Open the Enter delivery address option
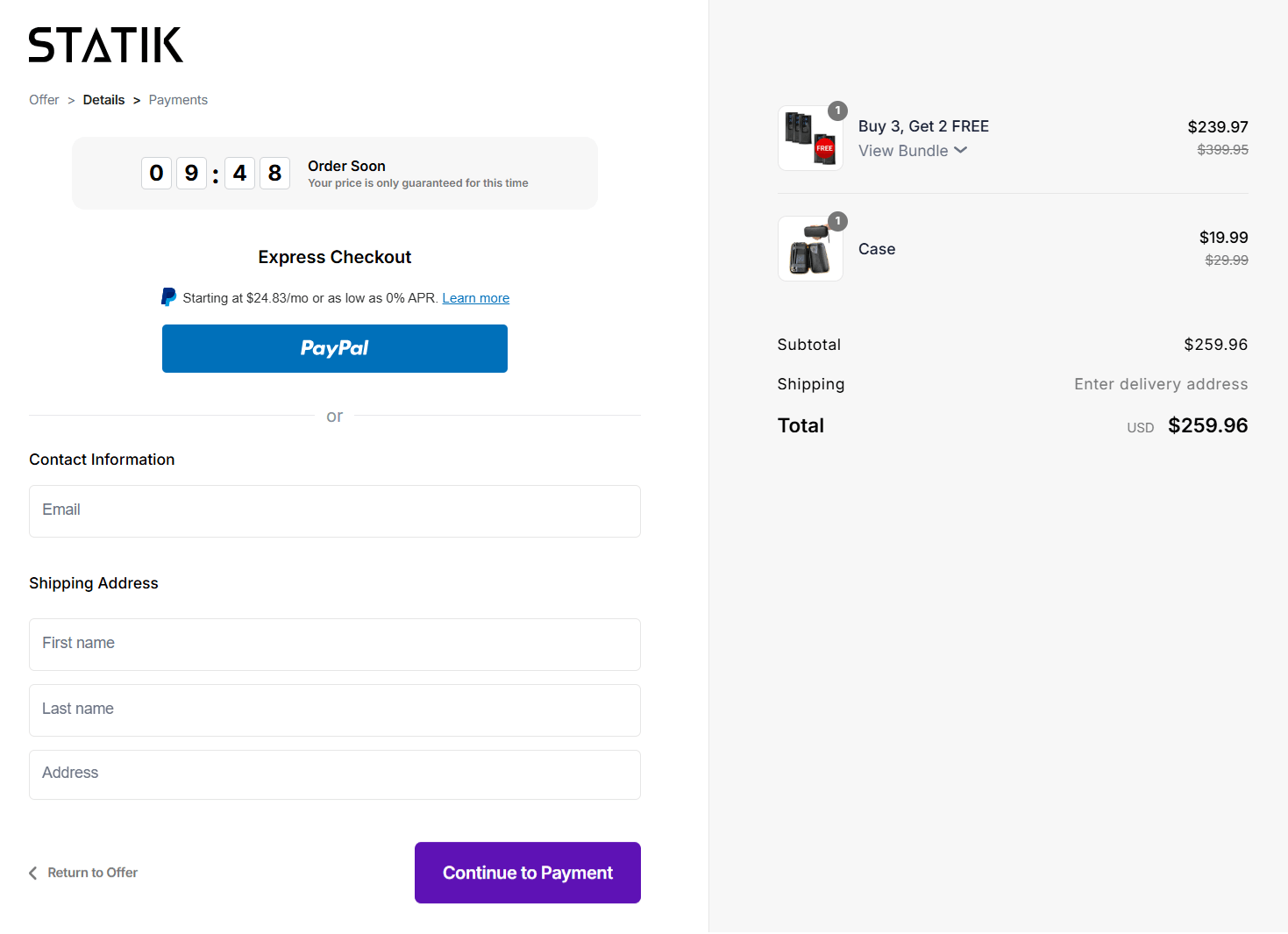 coord(1161,383)
